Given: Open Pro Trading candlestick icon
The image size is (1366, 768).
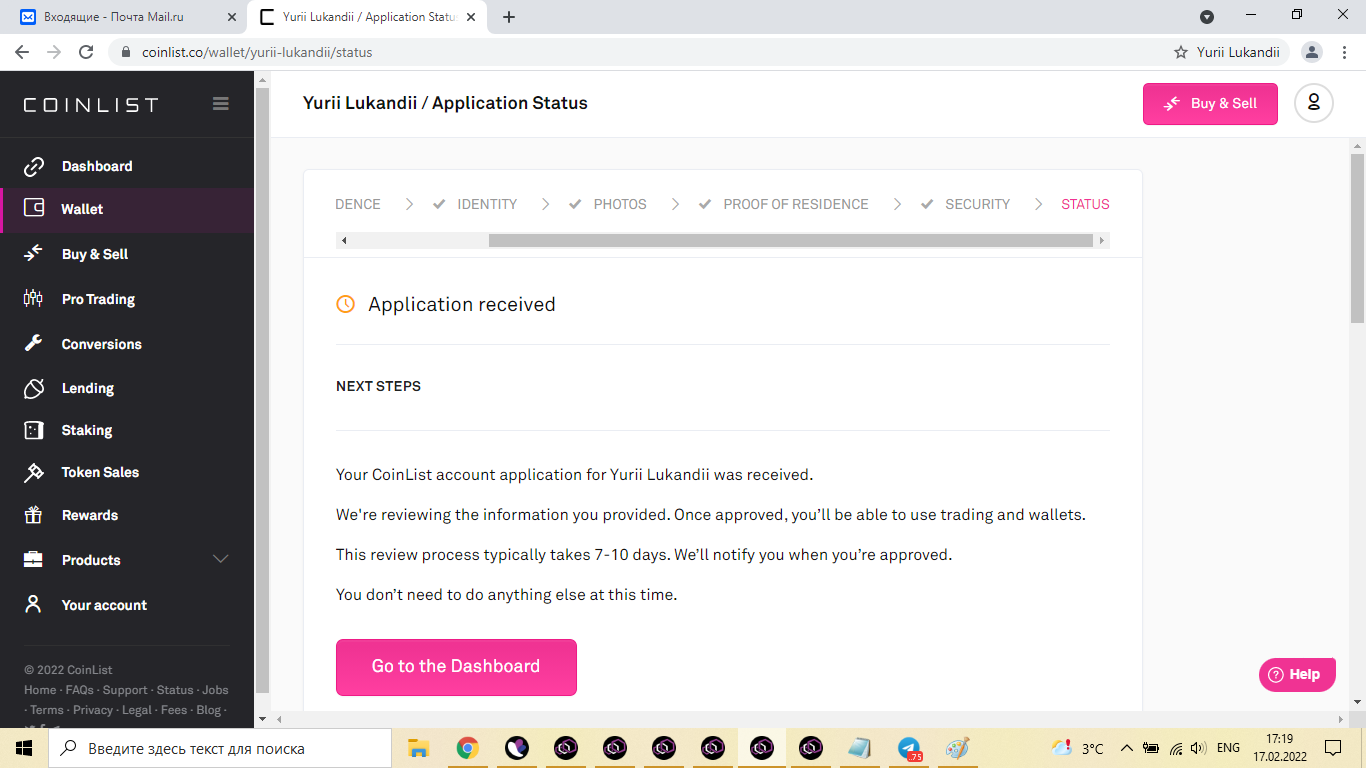Looking at the screenshot, I should 34,298.
